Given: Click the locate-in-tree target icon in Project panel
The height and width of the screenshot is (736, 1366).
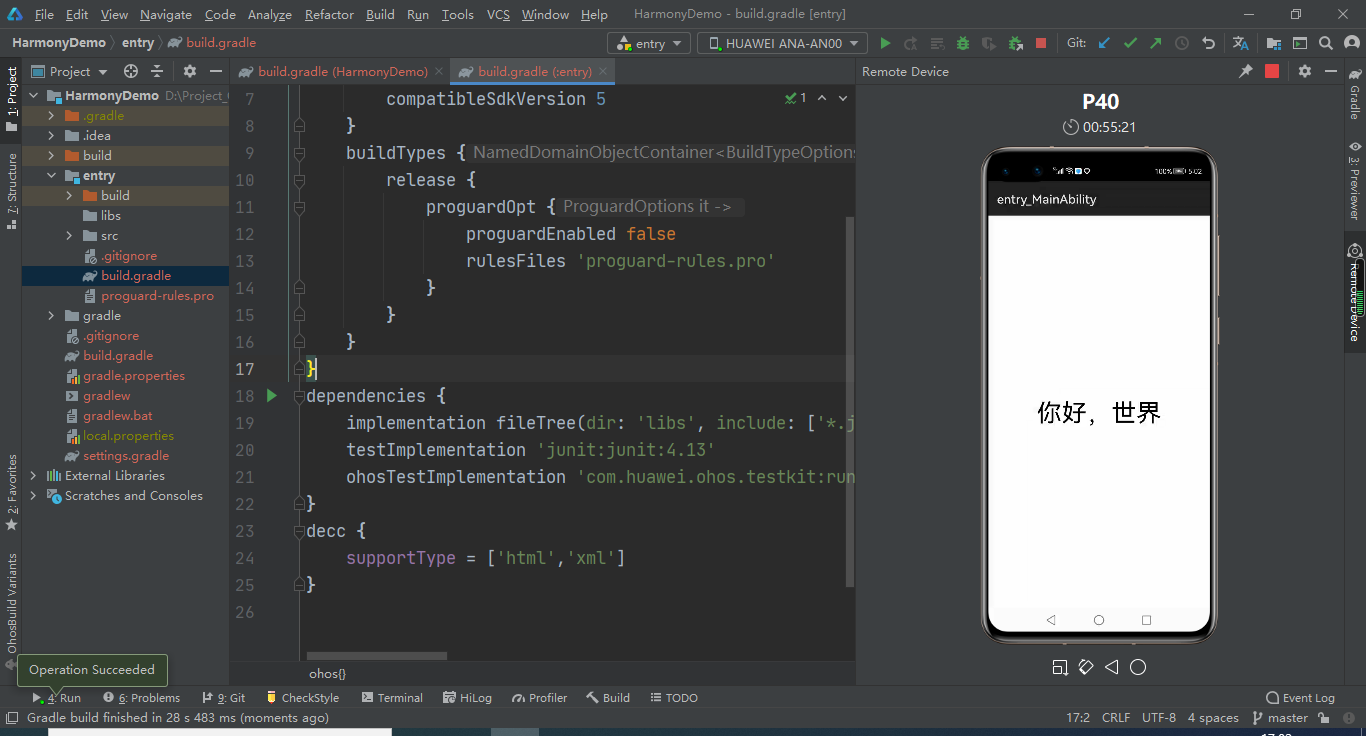Looking at the screenshot, I should point(130,71).
